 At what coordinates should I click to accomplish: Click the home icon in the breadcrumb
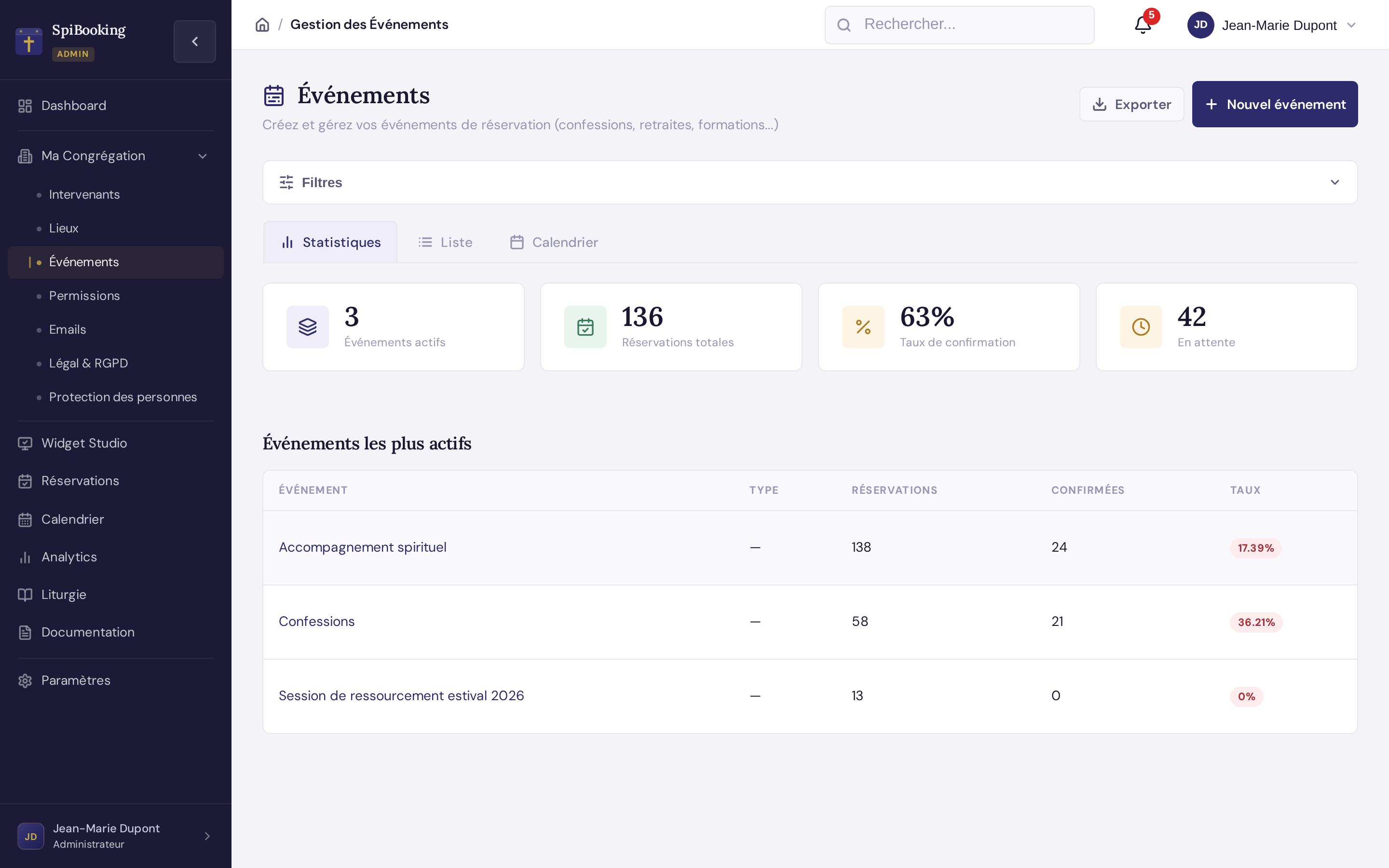pos(262,25)
